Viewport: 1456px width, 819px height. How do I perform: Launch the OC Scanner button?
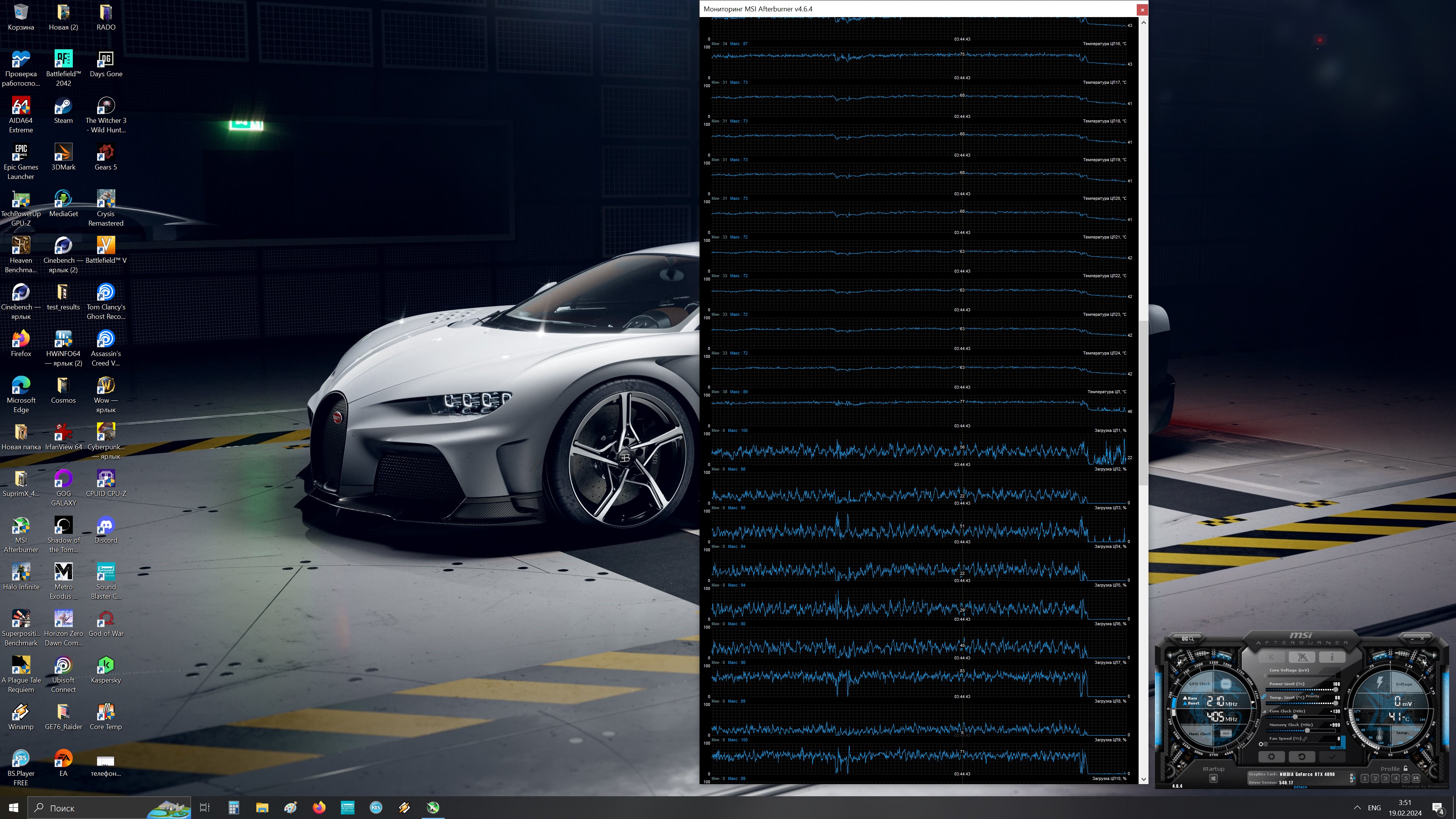coord(1188,639)
